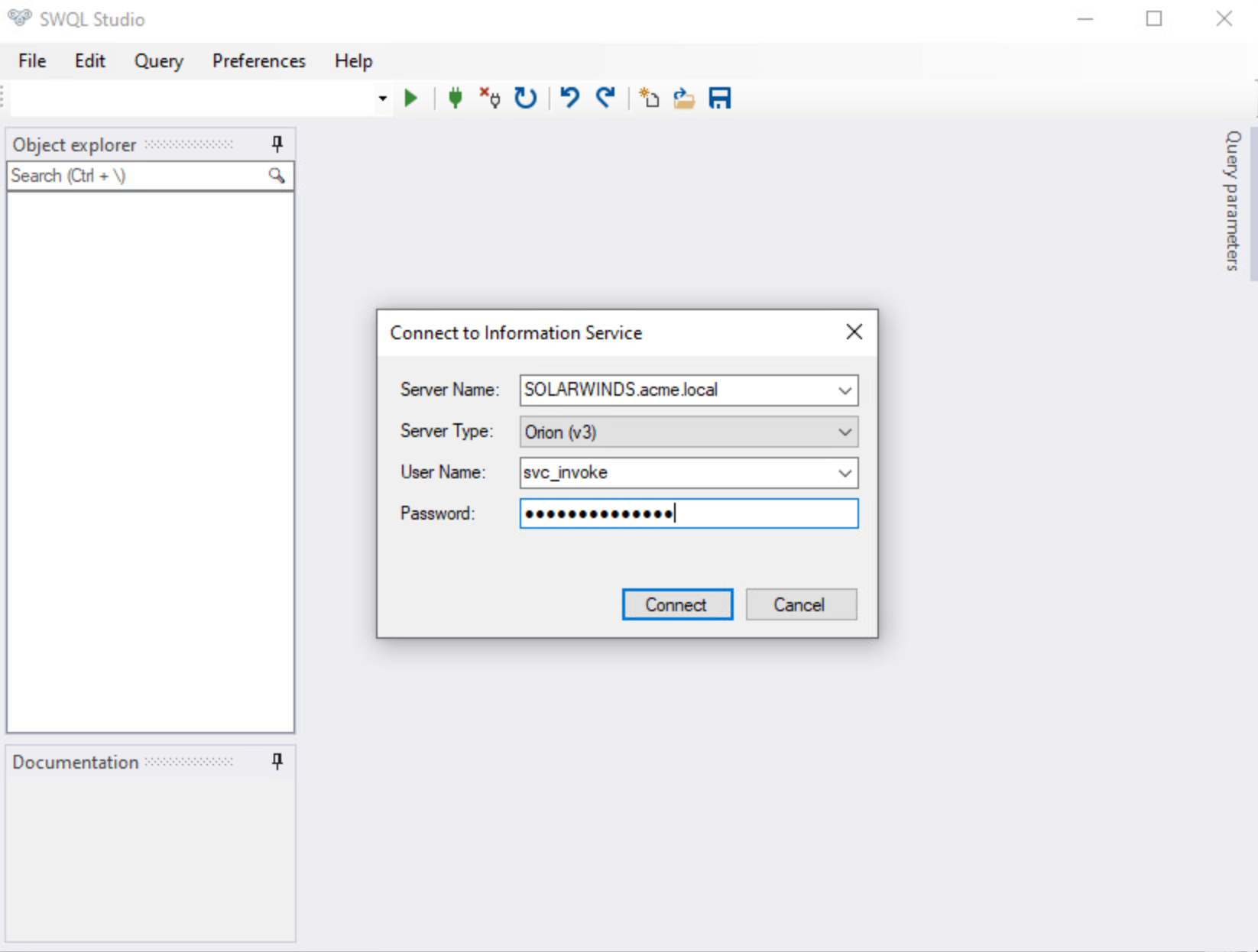The image size is (1258, 952).
Task: Save query with floppy disk icon
Action: point(720,98)
